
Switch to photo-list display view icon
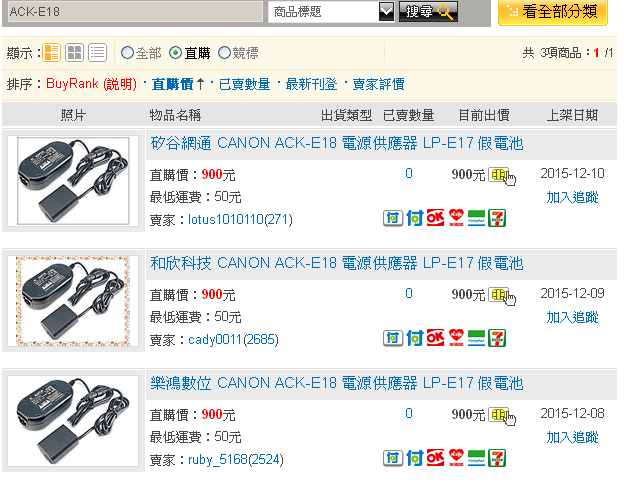point(51,53)
